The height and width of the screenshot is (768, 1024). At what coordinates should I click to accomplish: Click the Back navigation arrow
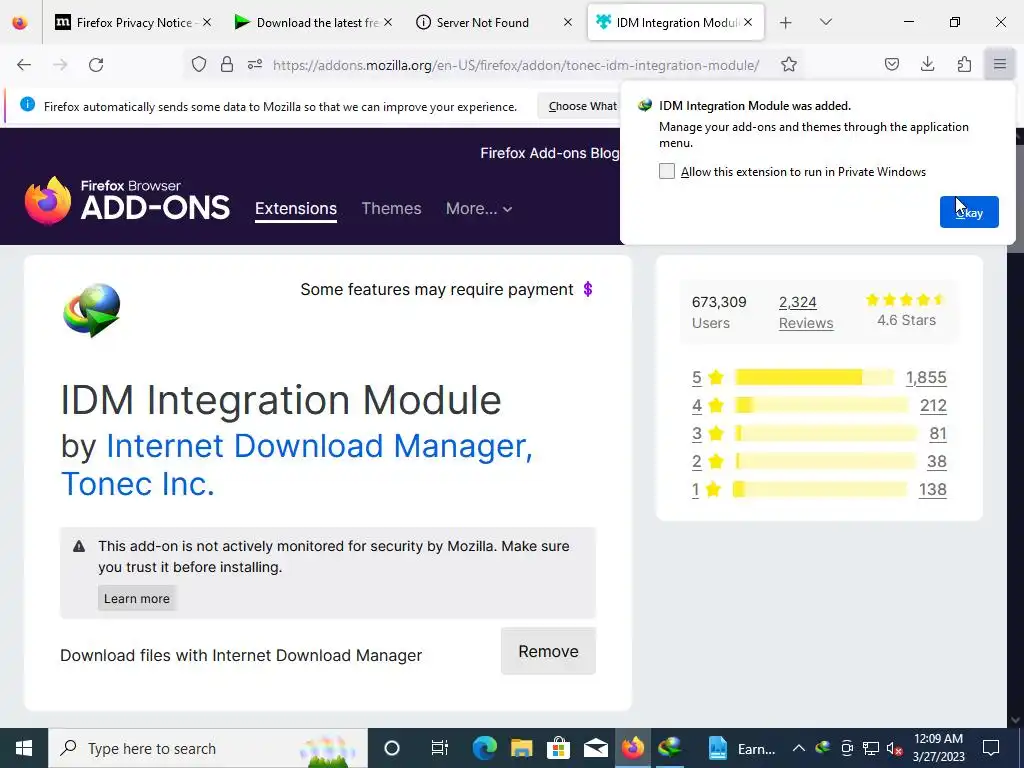pos(24,65)
